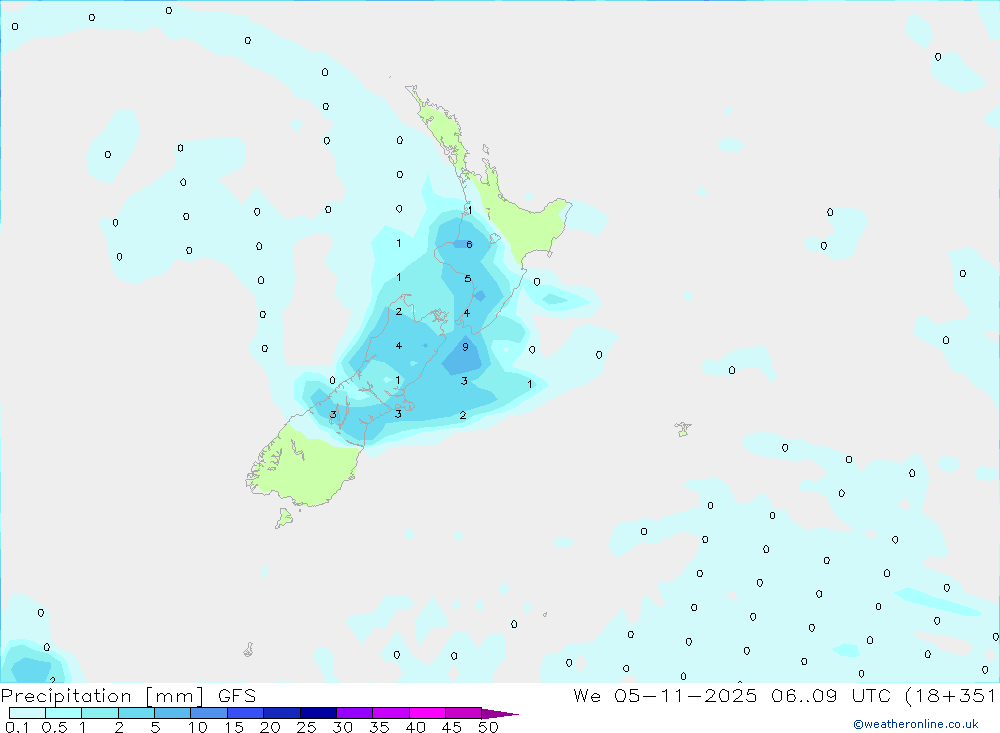Click the '06..09 UTC' time label
The image size is (1000, 733).
(x=830, y=695)
